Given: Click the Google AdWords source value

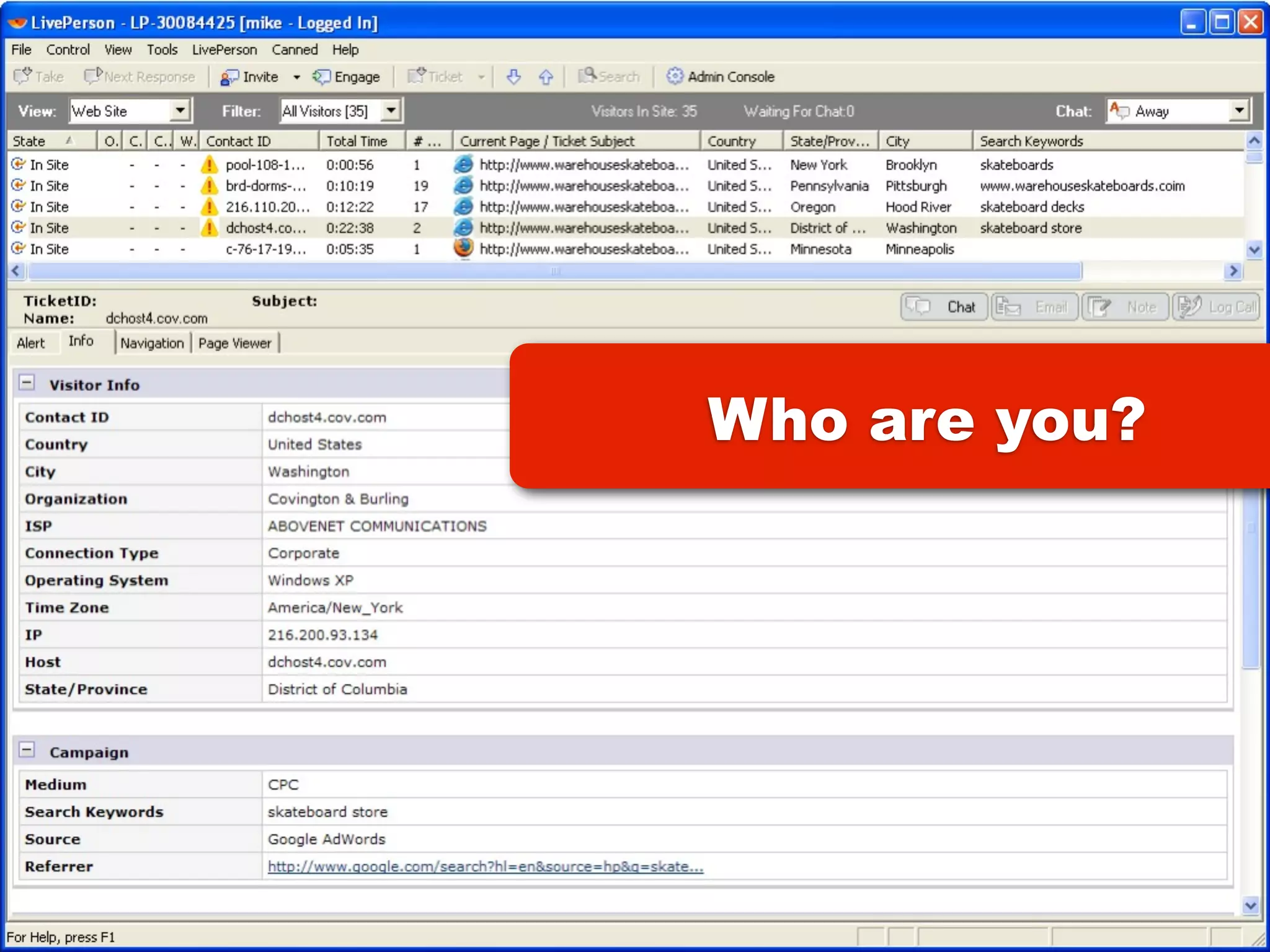Looking at the screenshot, I should pyautogui.click(x=326, y=839).
